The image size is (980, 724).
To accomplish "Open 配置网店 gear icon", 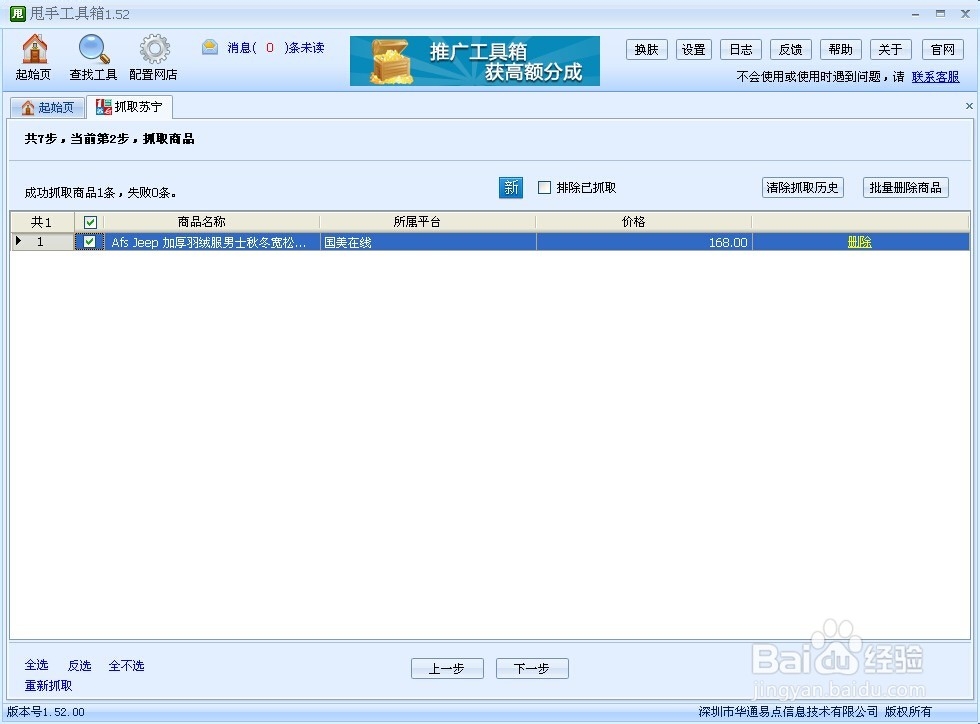I will (154, 48).
